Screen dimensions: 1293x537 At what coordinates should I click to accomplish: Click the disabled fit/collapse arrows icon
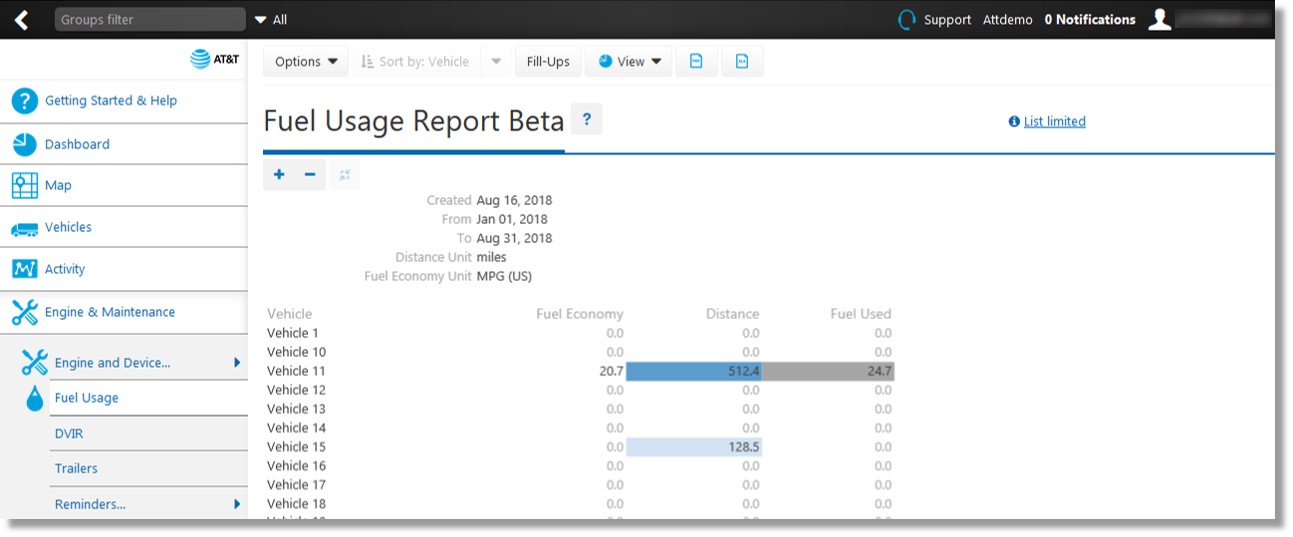(345, 175)
